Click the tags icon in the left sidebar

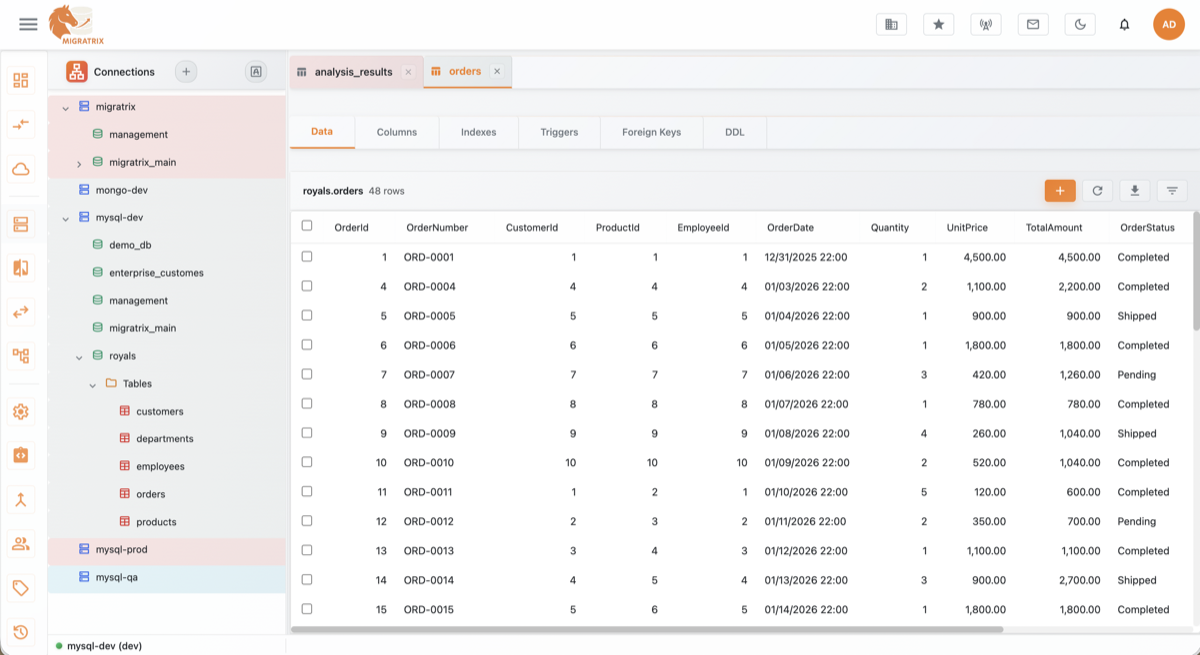20,588
